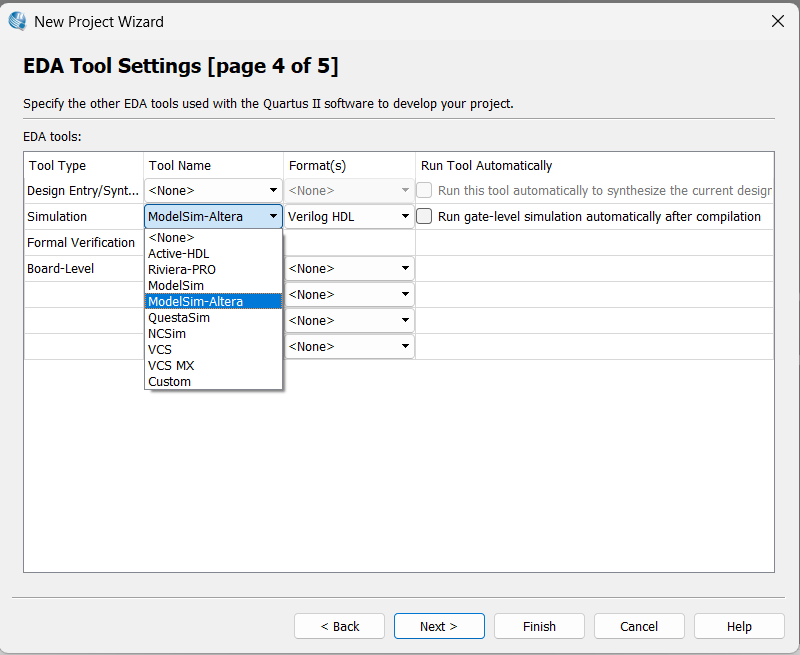Select the Formal Verification row label

tap(81, 243)
